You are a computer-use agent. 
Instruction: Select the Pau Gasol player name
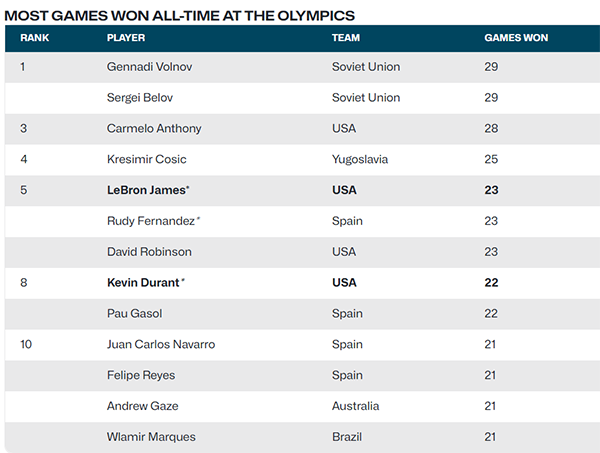[x=134, y=313]
